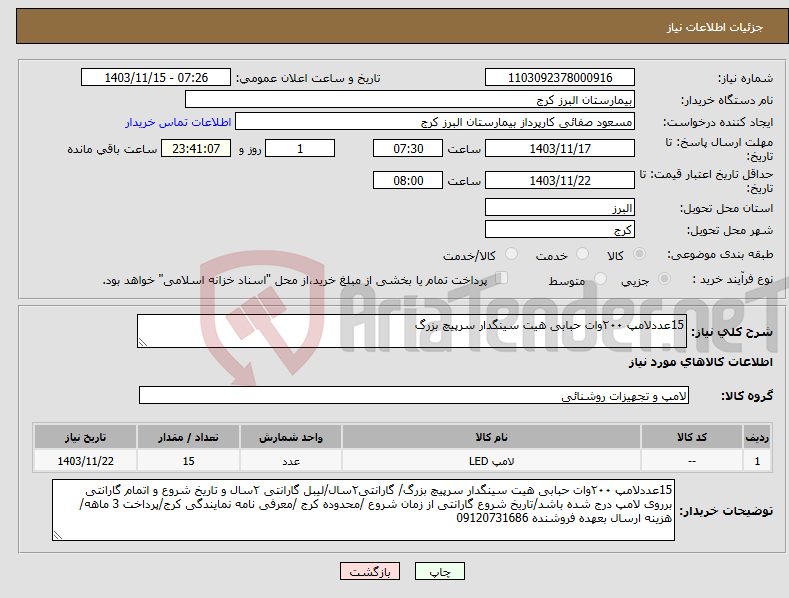Click the quantity cell showing 15
The image size is (789, 598).
pos(188,461)
